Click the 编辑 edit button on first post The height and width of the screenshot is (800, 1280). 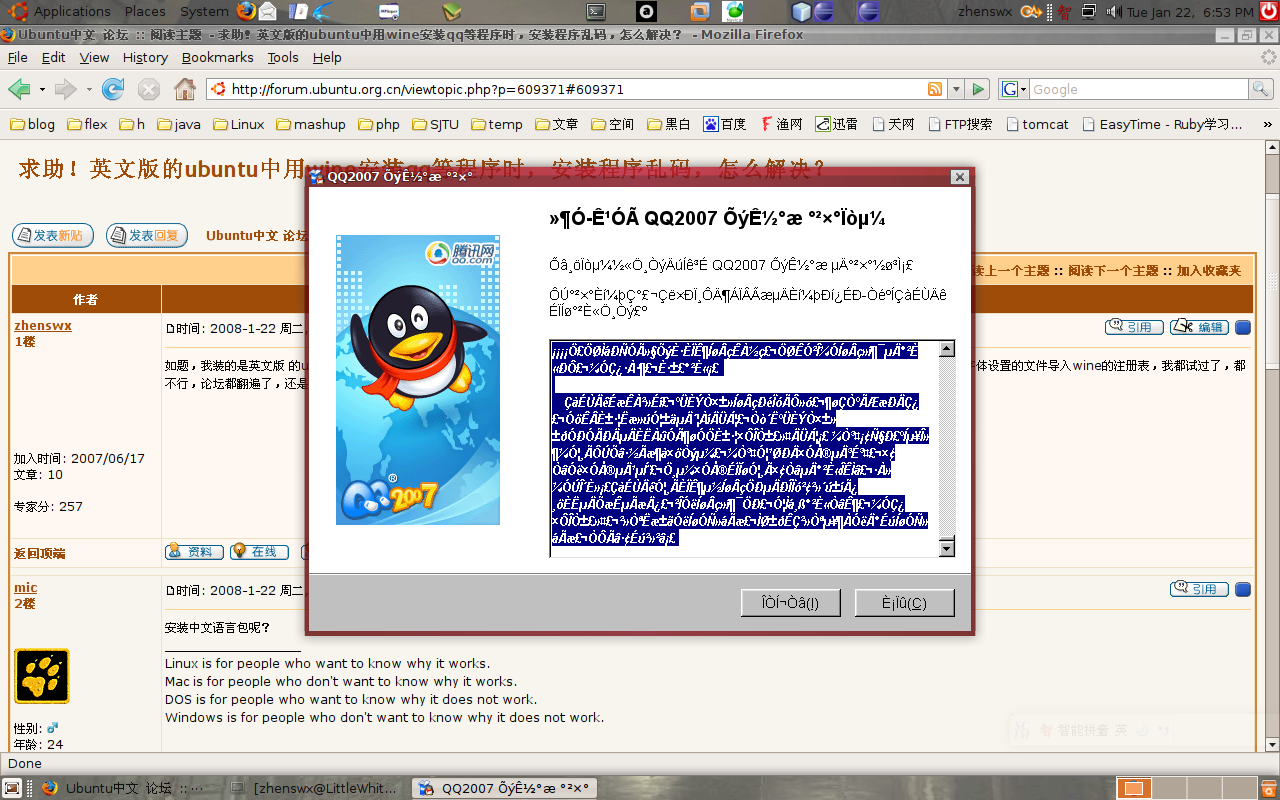coord(1199,327)
